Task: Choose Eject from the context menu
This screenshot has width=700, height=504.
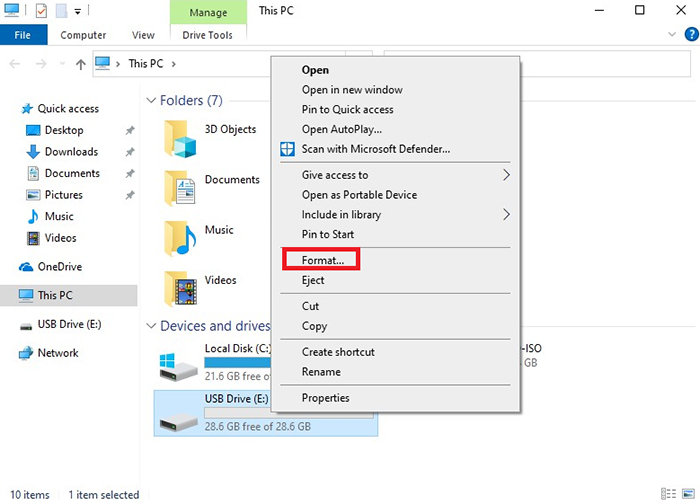Action: [x=313, y=280]
